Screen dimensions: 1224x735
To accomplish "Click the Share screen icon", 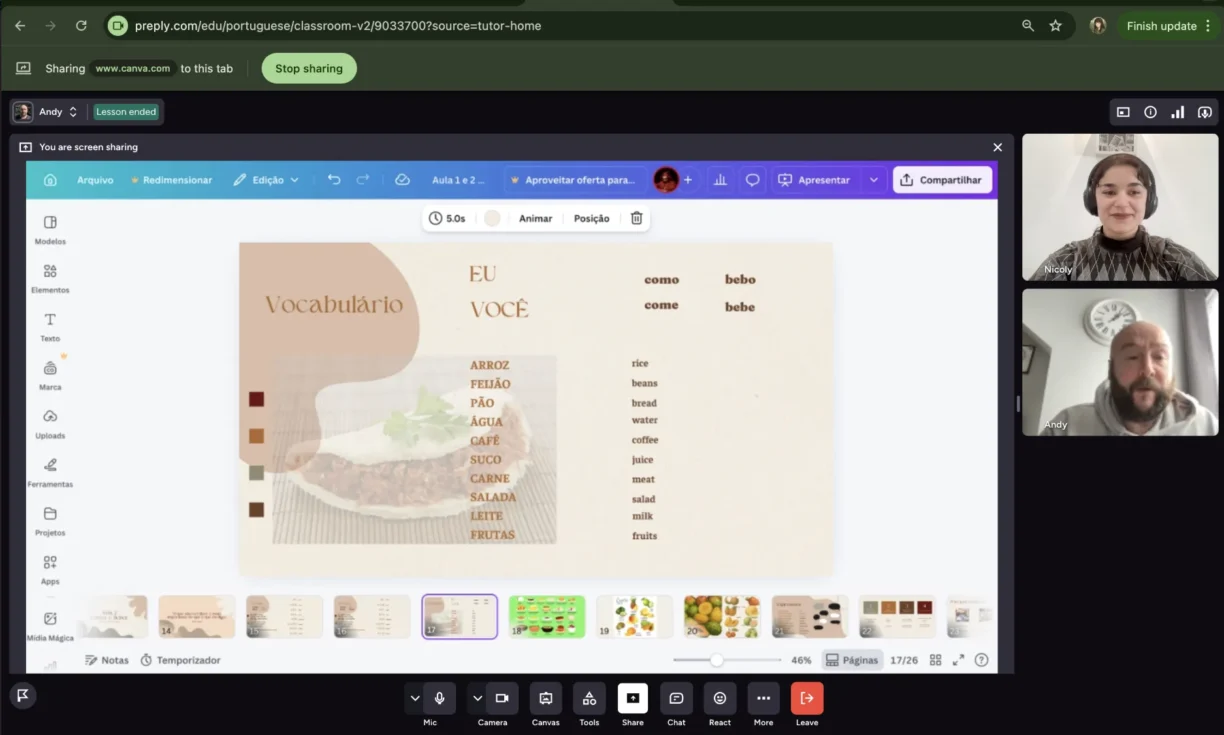I will [632, 699].
